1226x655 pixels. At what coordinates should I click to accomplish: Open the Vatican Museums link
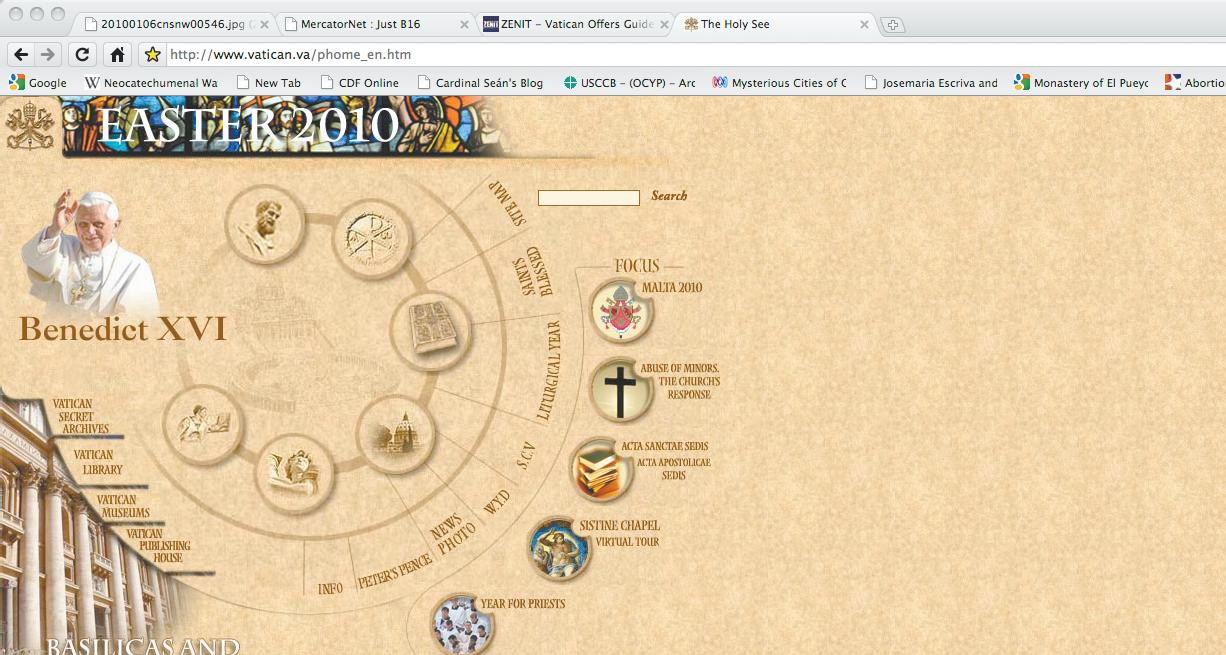[123, 506]
